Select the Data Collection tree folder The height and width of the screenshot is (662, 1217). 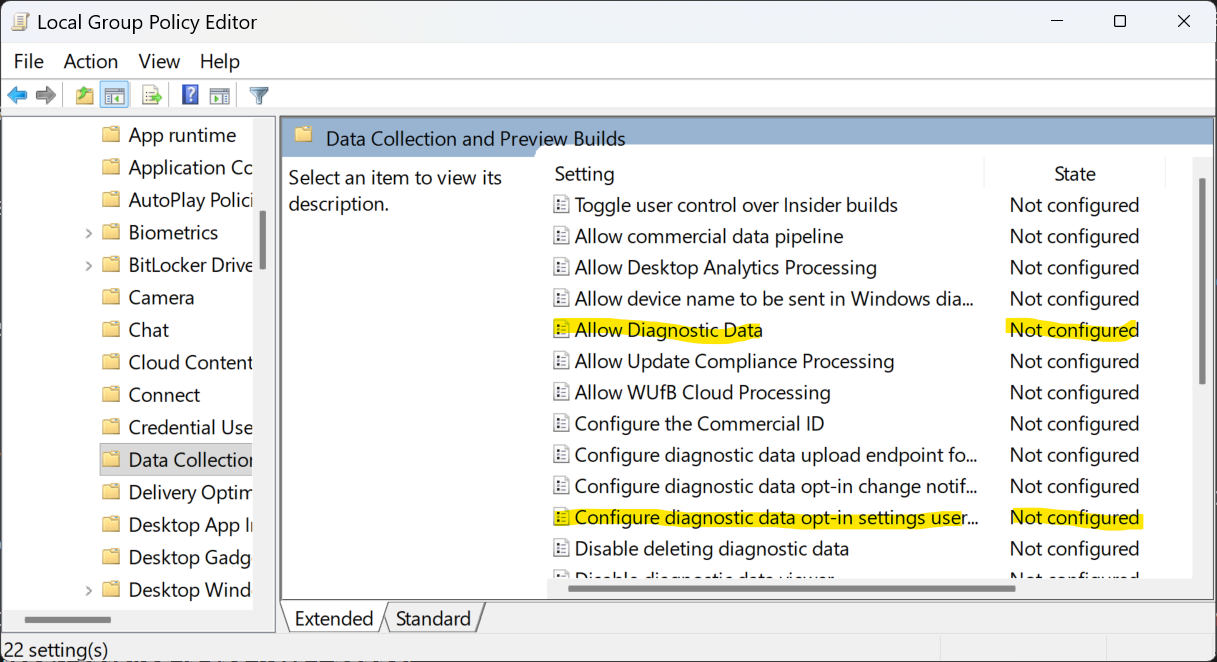tap(177, 460)
